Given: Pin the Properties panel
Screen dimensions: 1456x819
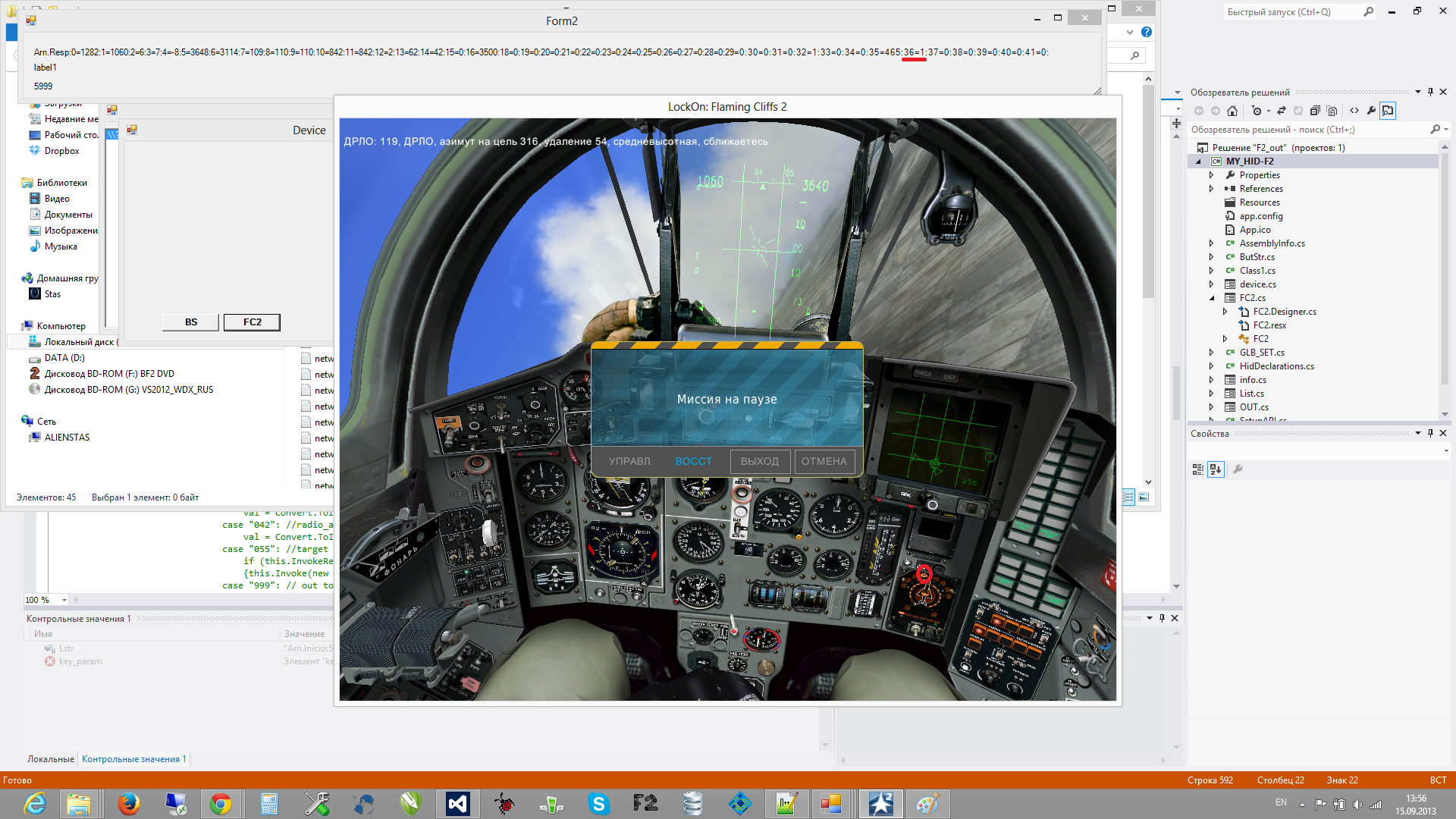Looking at the screenshot, I should pyautogui.click(x=1431, y=433).
